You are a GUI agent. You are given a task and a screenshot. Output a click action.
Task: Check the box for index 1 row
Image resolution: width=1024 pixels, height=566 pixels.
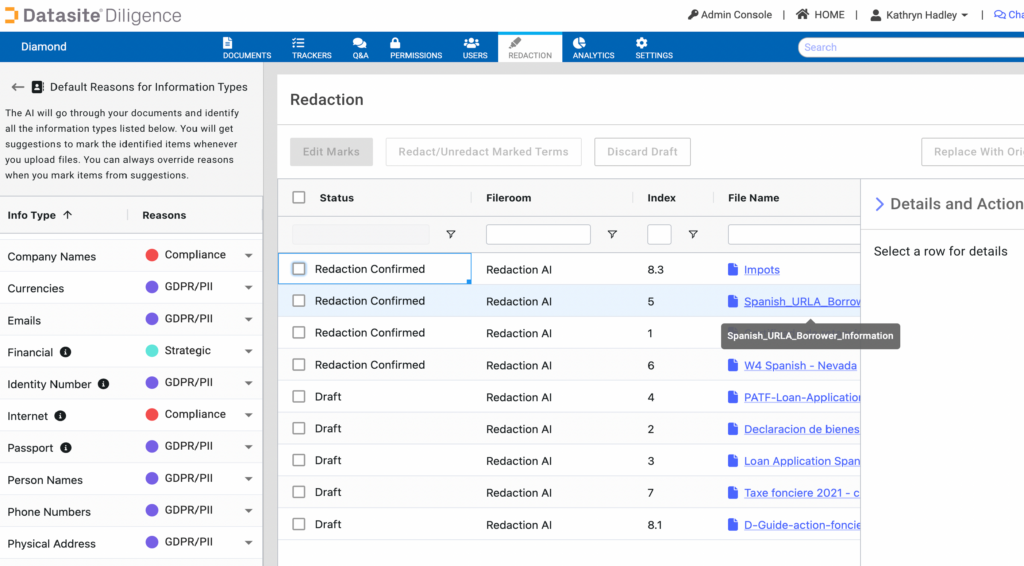[x=298, y=332]
